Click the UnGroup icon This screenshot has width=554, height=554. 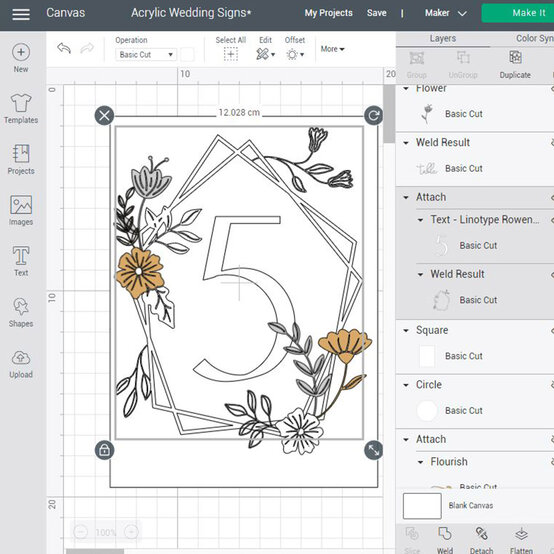coord(463,58)
